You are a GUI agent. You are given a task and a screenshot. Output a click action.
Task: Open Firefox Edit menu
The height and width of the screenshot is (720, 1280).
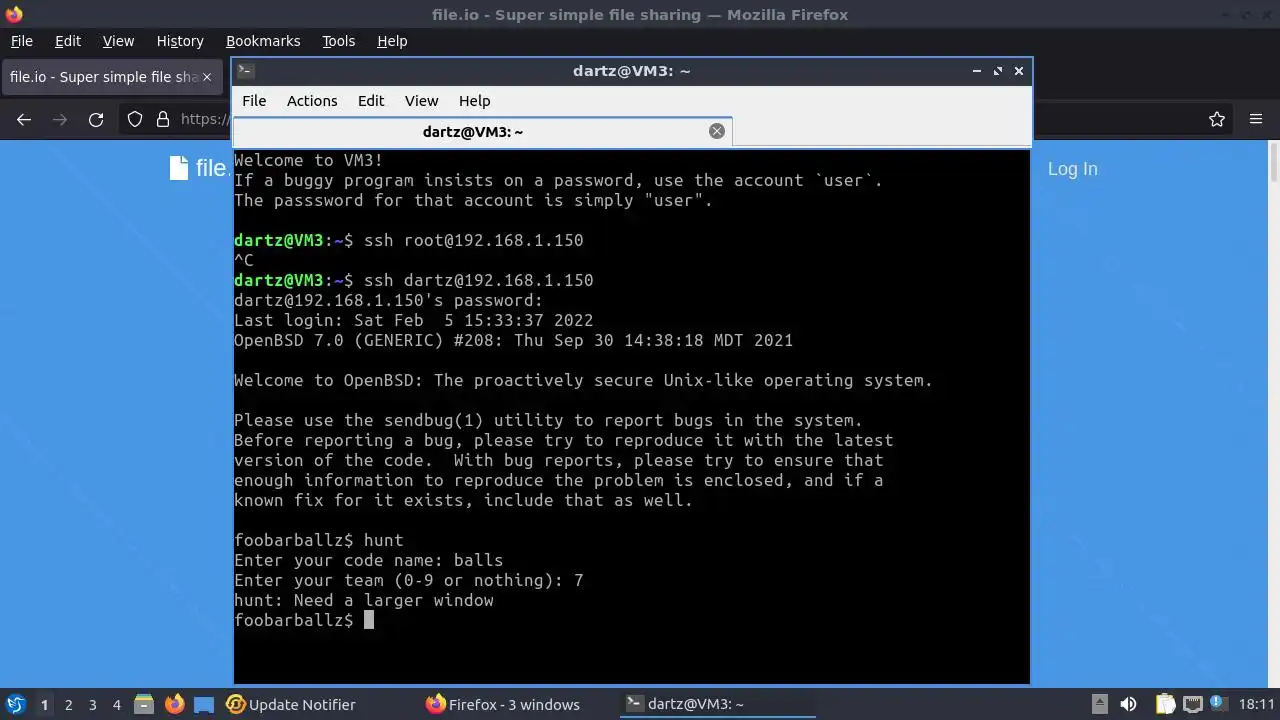pos(67,41)
